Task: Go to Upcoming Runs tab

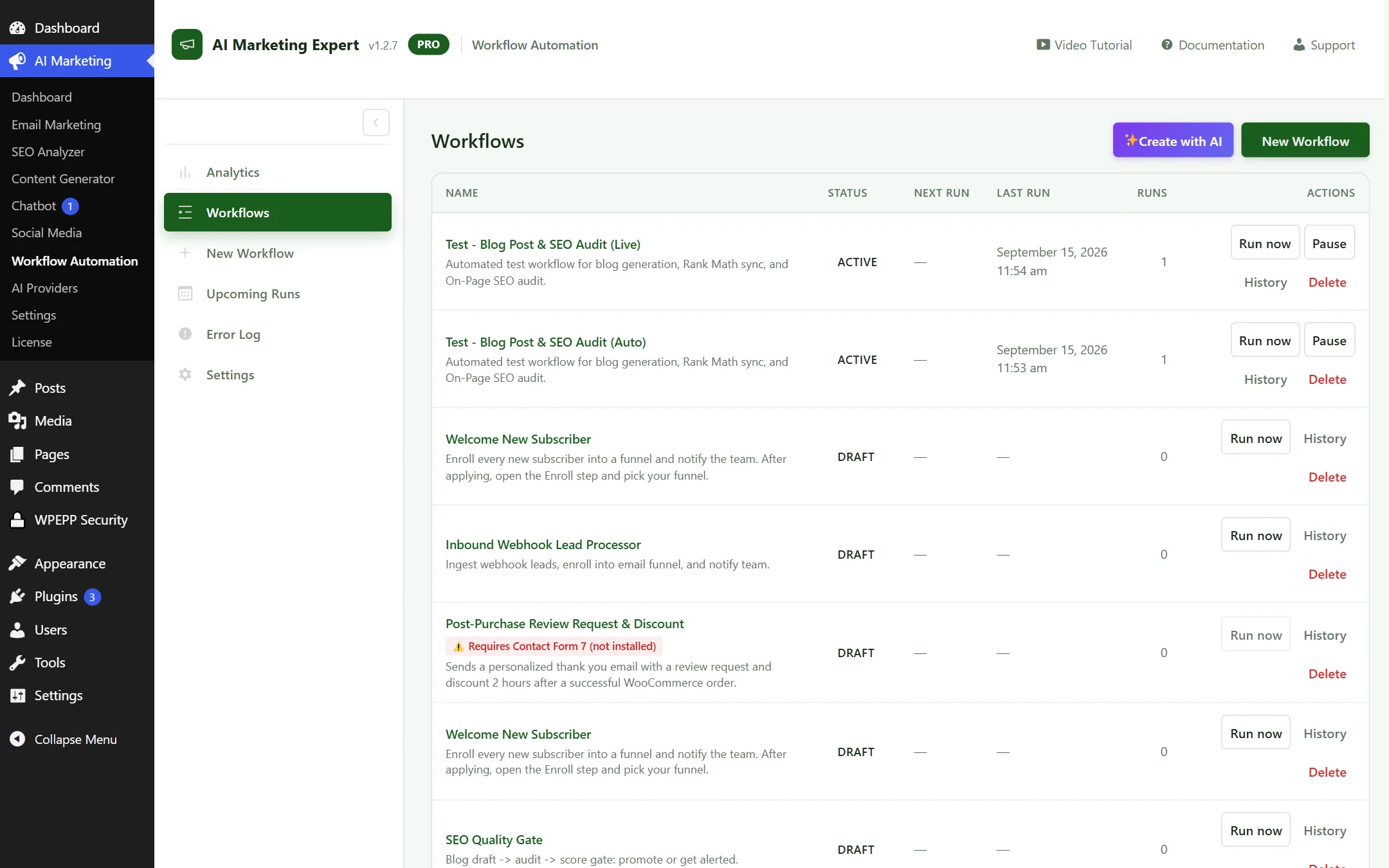Action: click(278, 293)
